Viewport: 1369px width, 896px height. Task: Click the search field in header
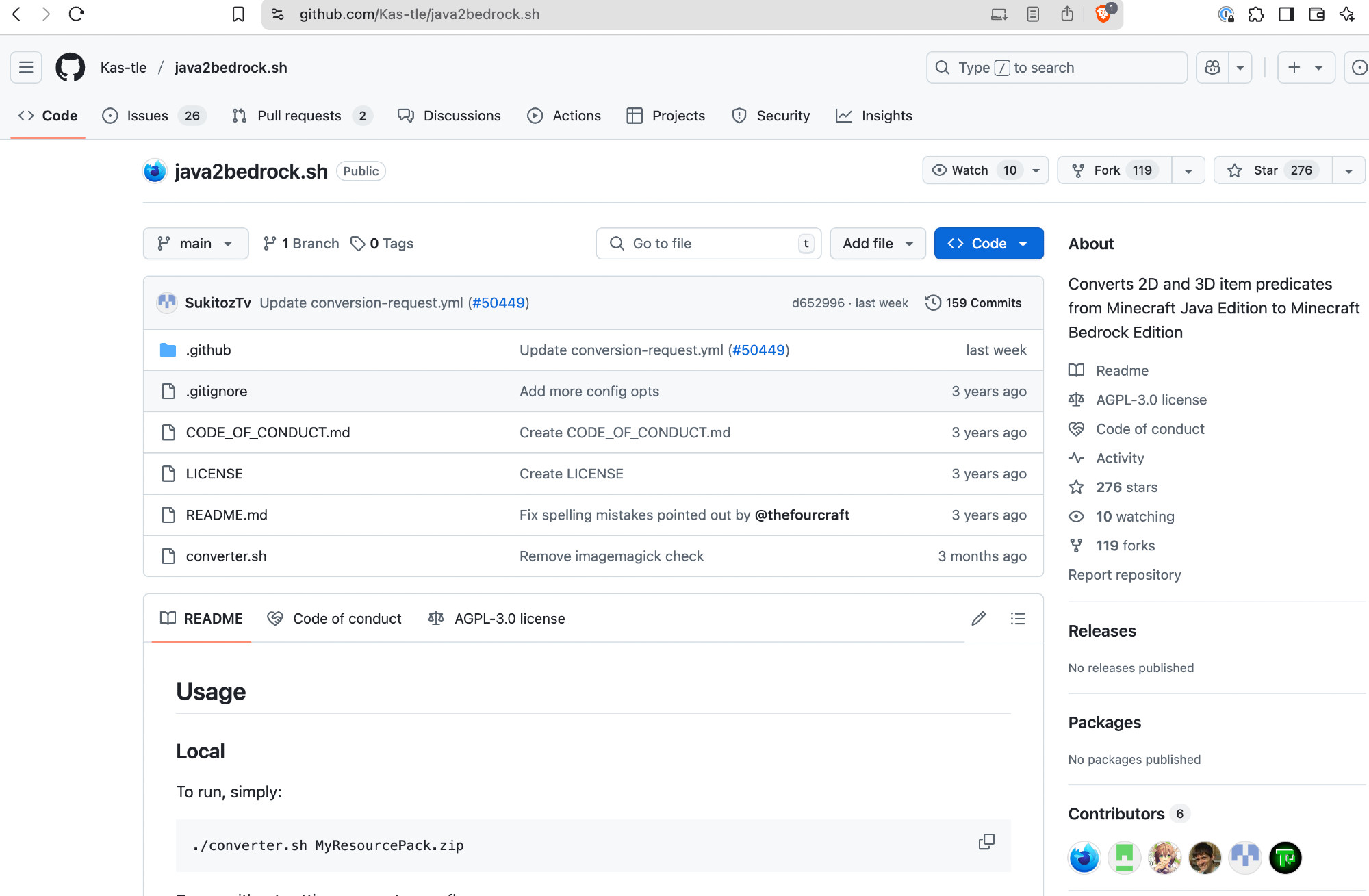[x=1056, y=67]
